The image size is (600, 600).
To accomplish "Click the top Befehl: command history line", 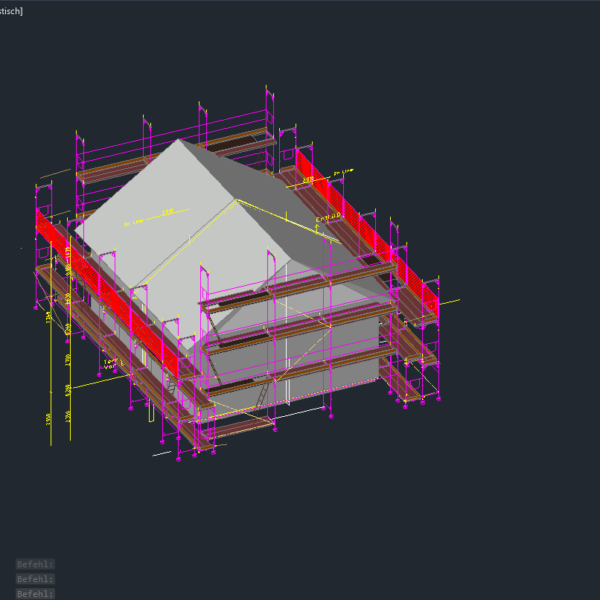I will click(35, 564).
